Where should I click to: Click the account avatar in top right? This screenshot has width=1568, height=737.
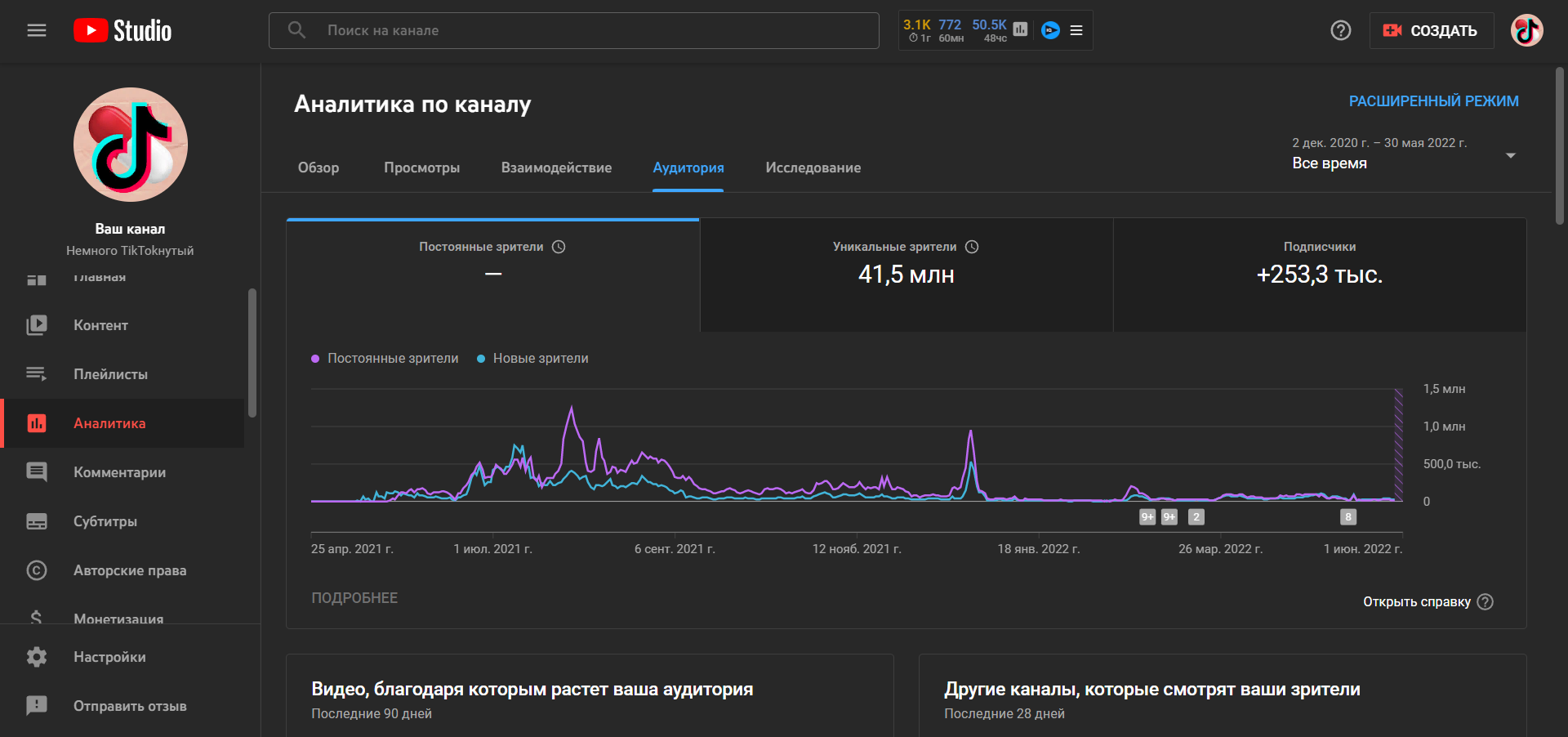click(x=1526, y=30)
